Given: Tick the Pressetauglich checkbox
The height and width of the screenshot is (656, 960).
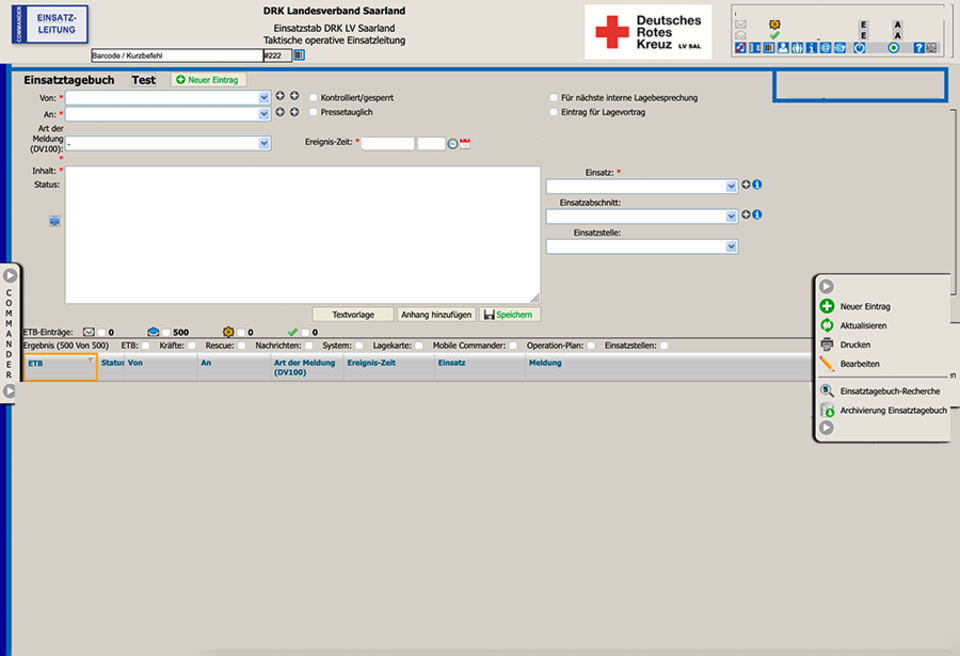Looking at the screenshot, I should click(x=314, y=112).
